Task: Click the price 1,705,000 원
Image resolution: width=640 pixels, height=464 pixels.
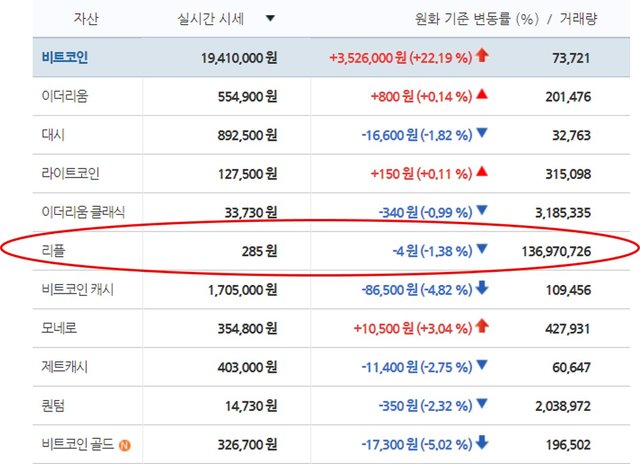Action: pyautogui.click(x=243, y=290)
